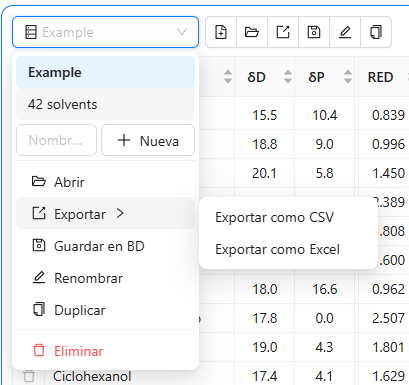Image resolution: width=409 pixels, height=385 pixels.
Task: Choose Eliminar from the menu
Action: [105, 351]
